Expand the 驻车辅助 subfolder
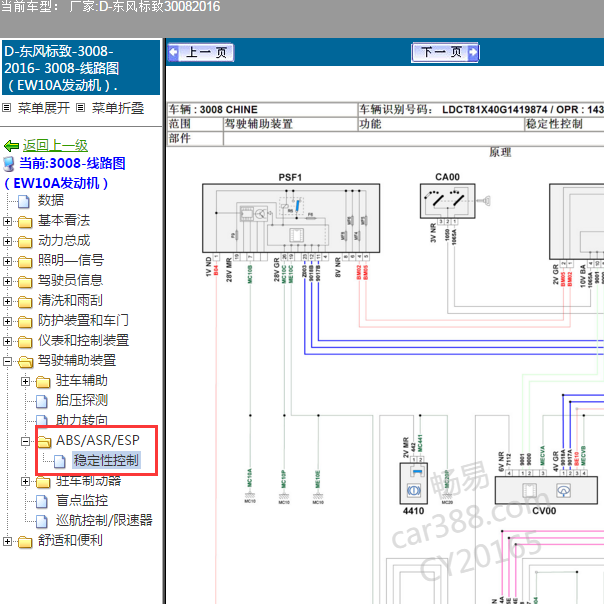604x604 pixels. (x=25, y=381)
